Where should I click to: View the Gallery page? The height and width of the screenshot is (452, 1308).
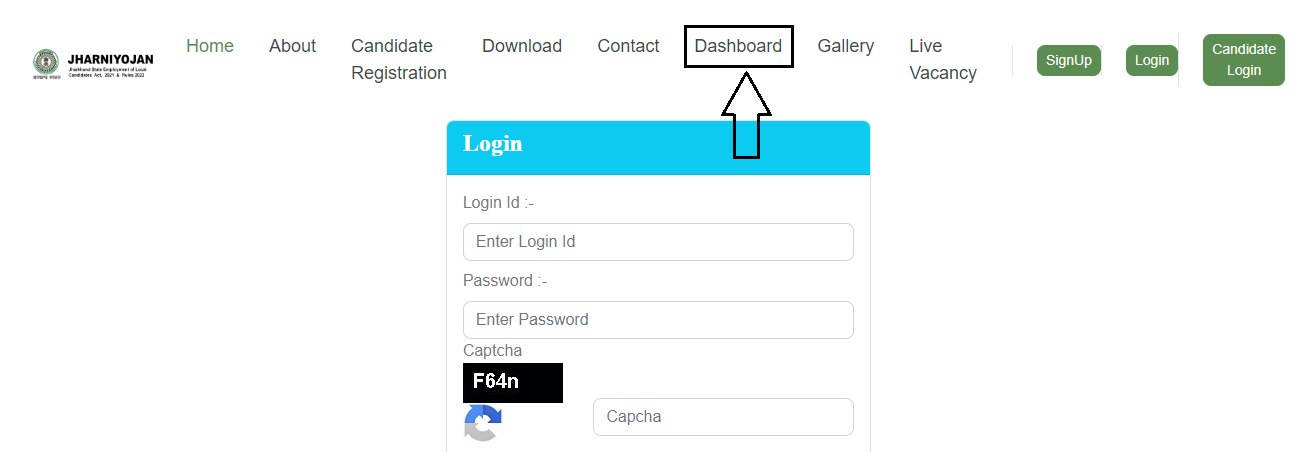[x=846, y=46]
